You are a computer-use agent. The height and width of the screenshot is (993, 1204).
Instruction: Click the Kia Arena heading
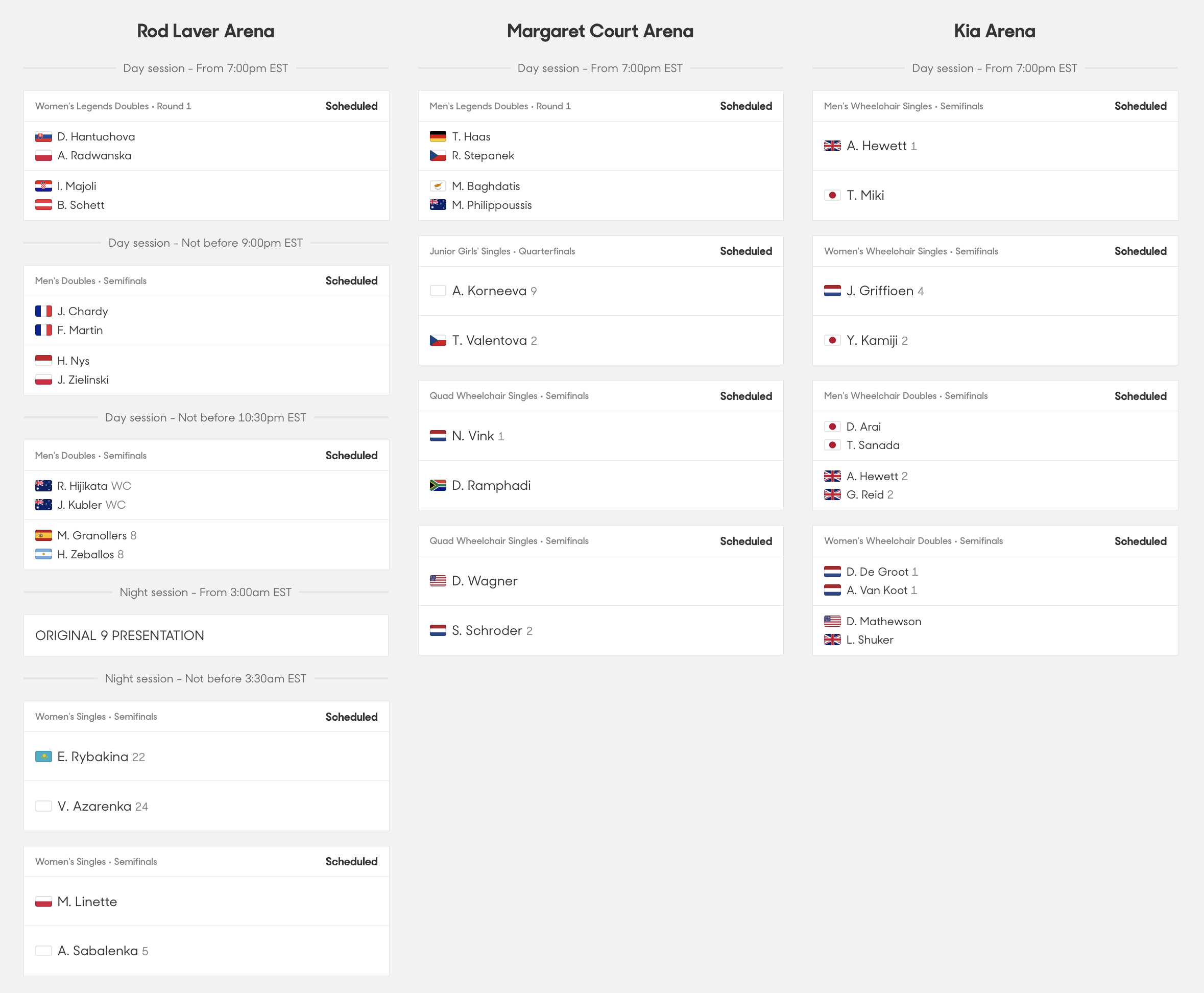[995, 31]
